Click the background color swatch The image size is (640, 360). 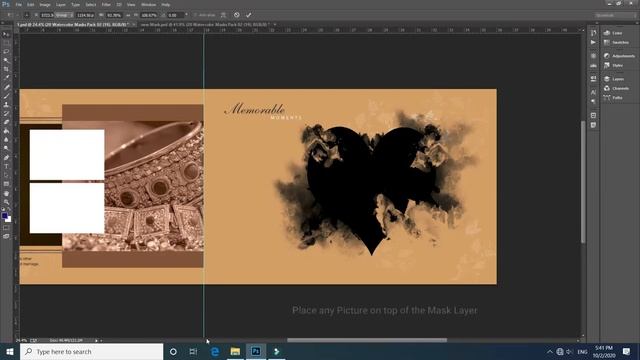9,219
